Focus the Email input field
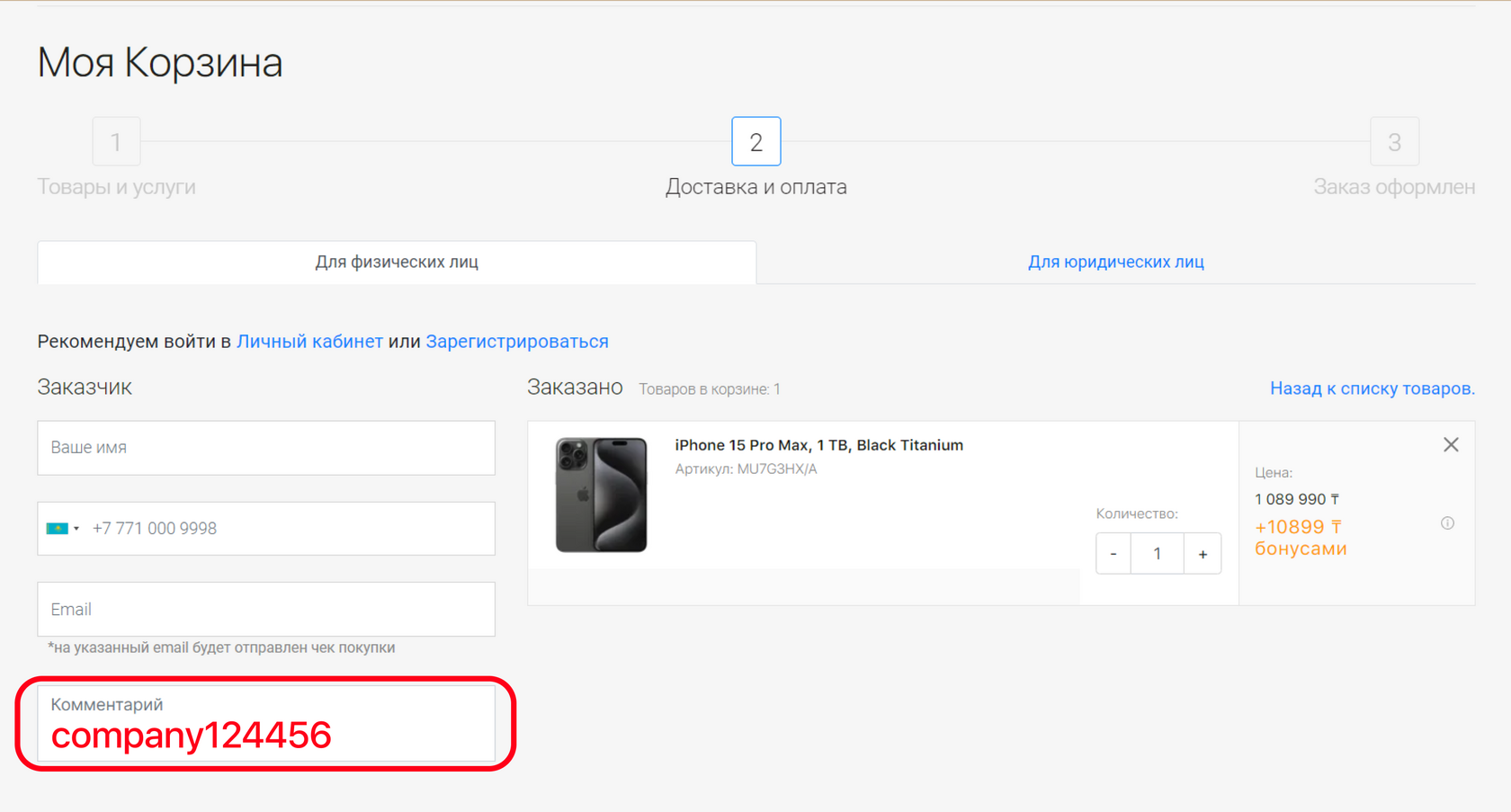The width and height of the screenshot is (1511, 812). click(x=266, y=610)
